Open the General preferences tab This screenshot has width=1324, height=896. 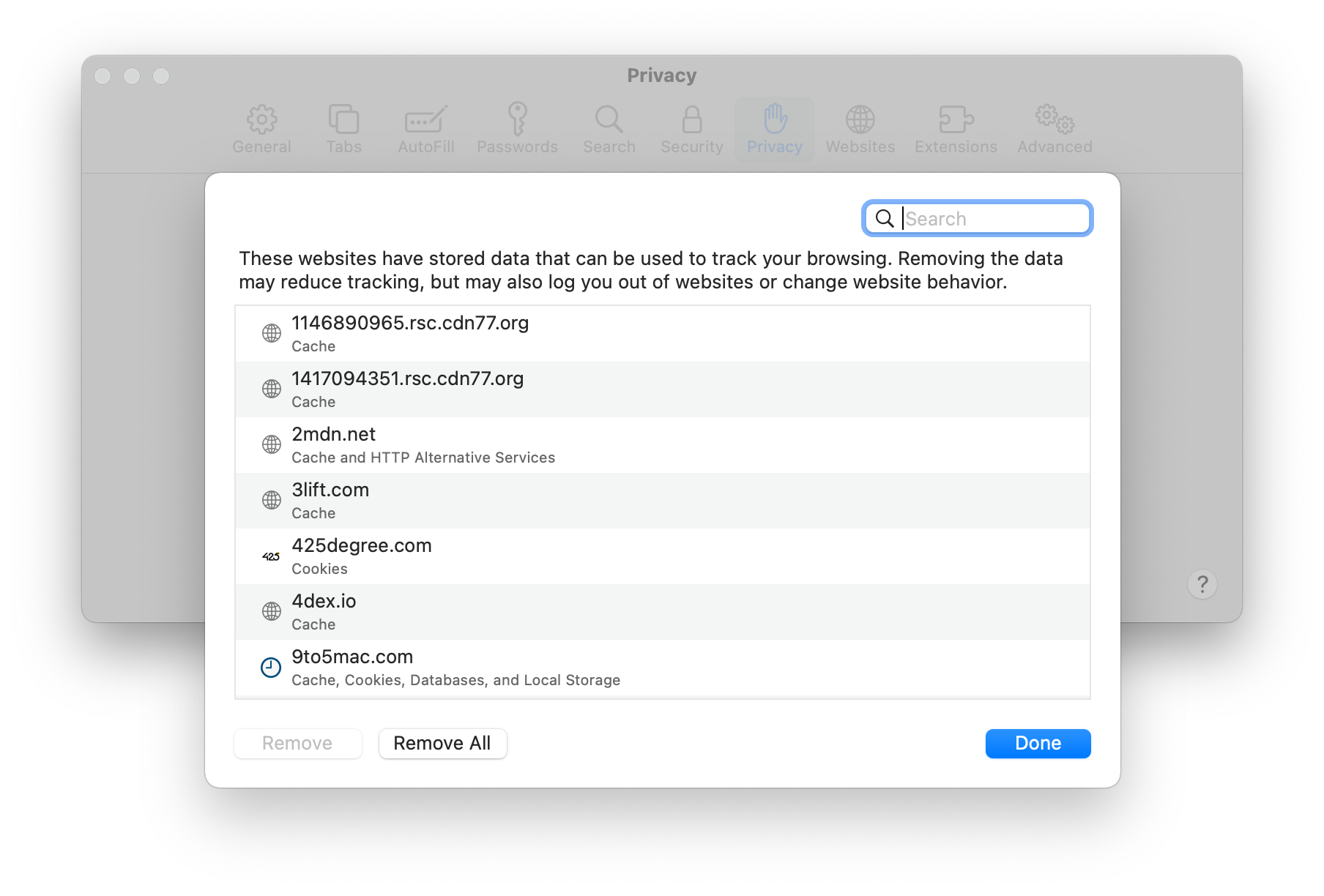pyautogui.click(x=261, y=129)
